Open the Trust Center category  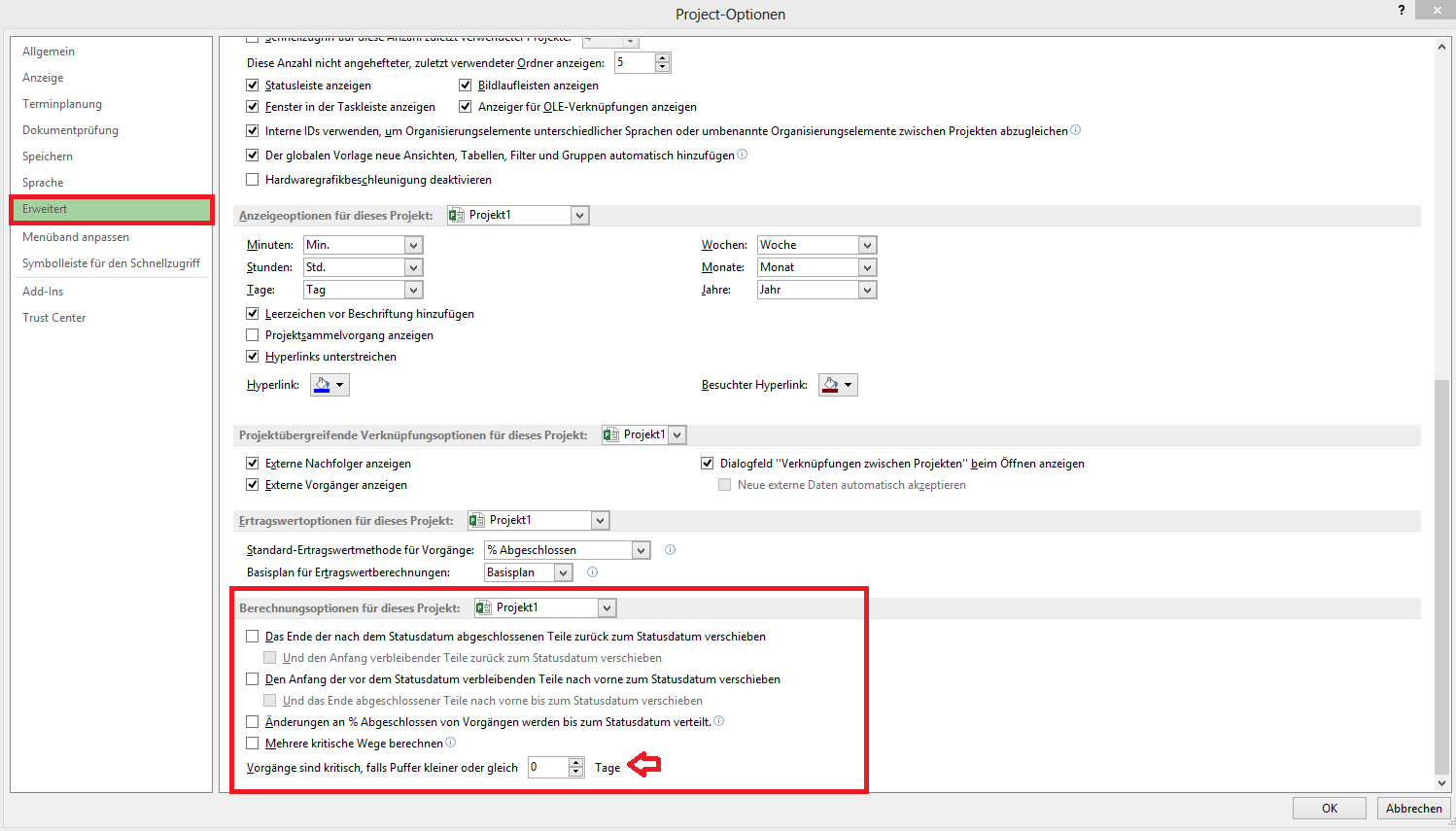pos(111,318)
